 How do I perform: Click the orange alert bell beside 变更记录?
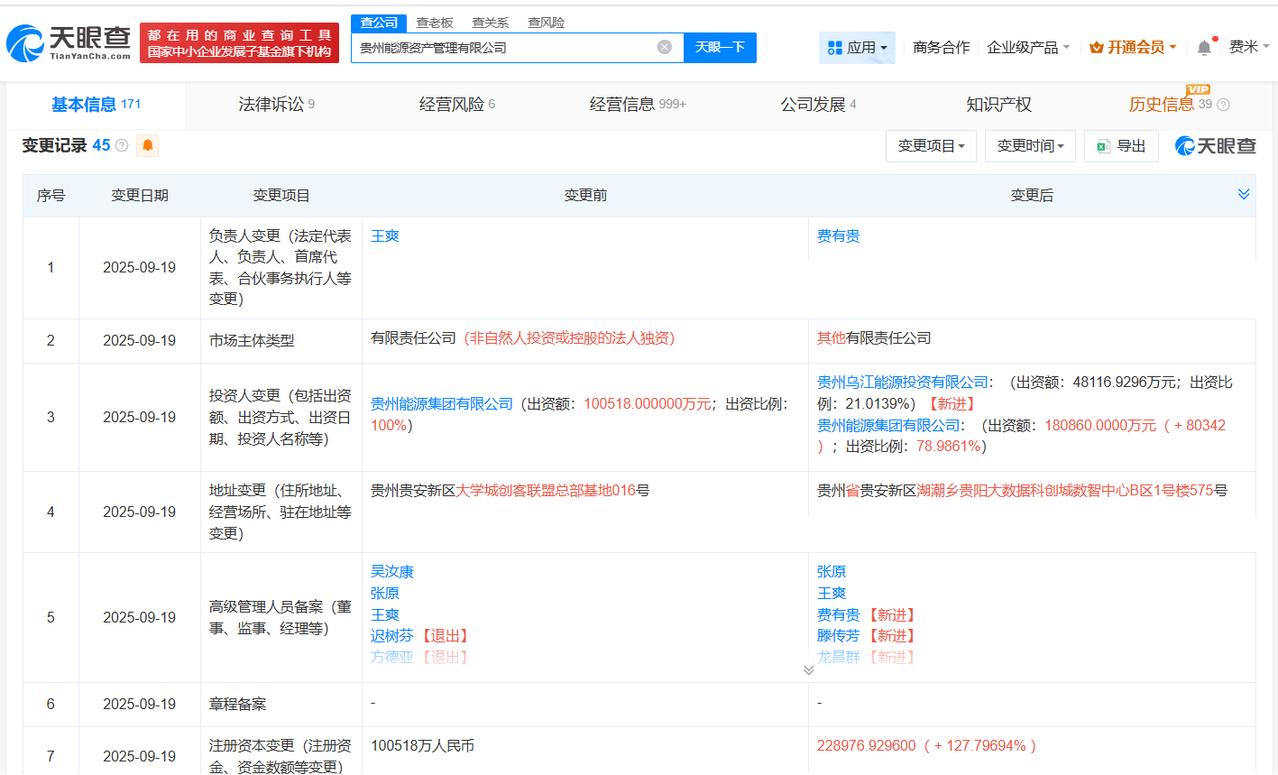click(148, 146)
